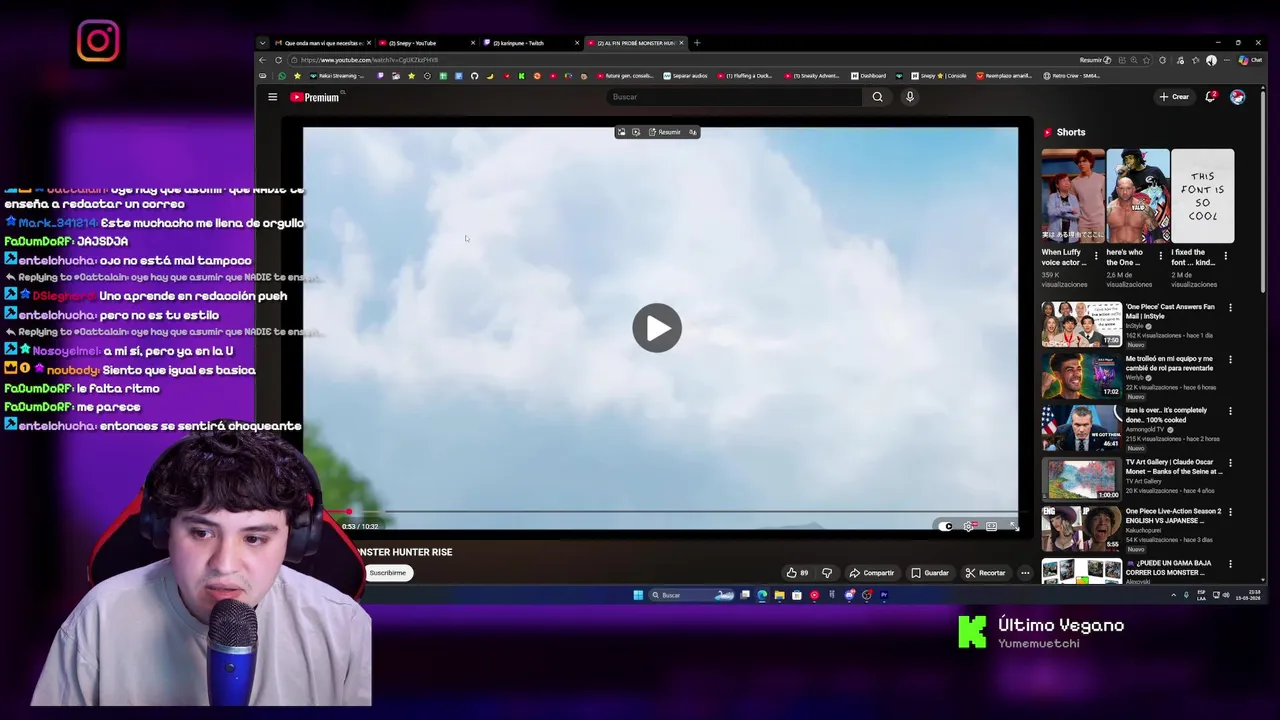The height and width of the screenshot is (720, 1280).
Task: Click the Chat button in the browser toolbar
Action: click(1249, 60)
